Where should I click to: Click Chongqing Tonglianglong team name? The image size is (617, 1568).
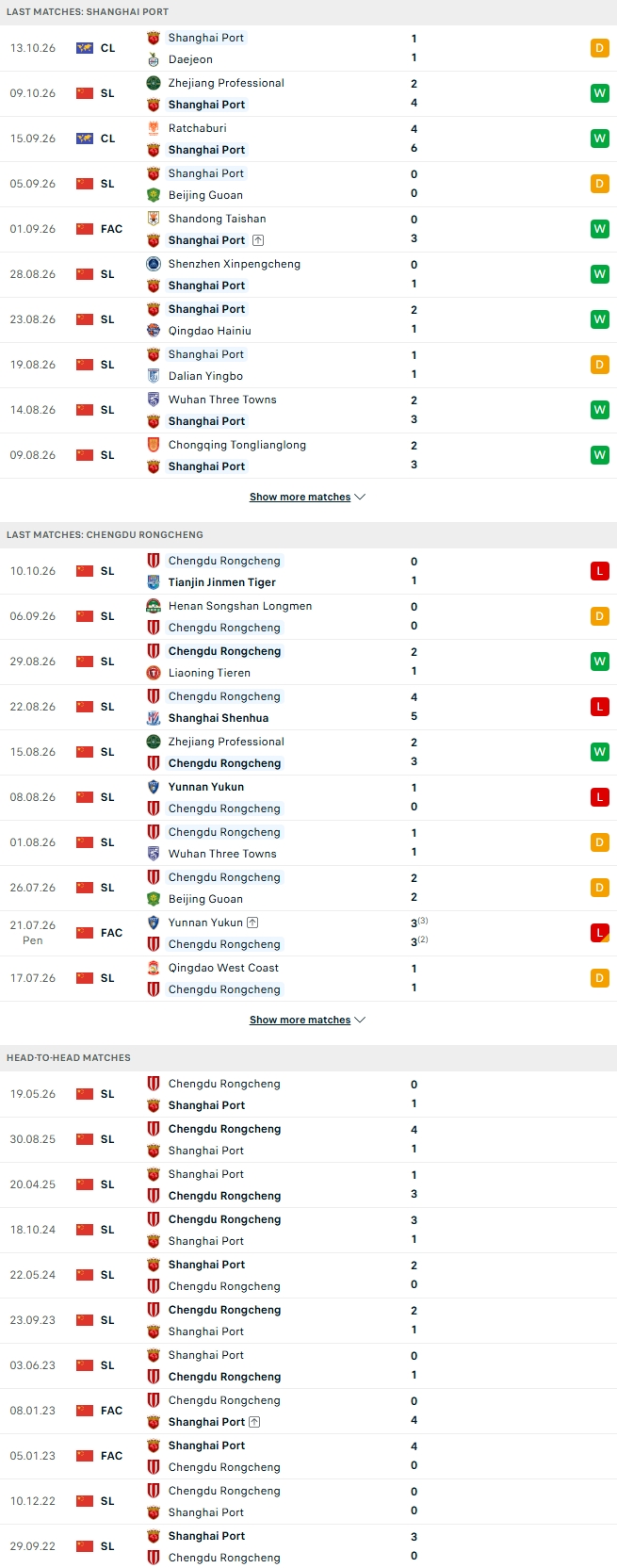pyautogui.click(x=237, y=445)
